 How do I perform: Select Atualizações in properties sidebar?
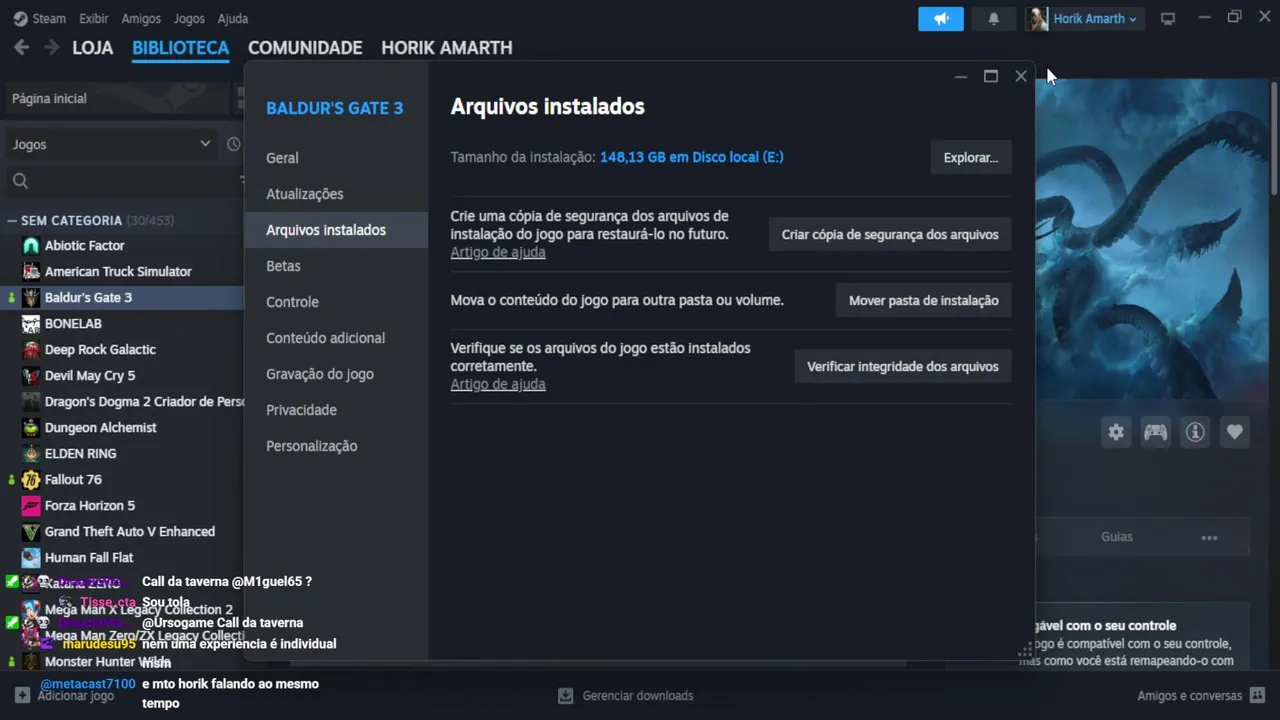tap(336, 194)
